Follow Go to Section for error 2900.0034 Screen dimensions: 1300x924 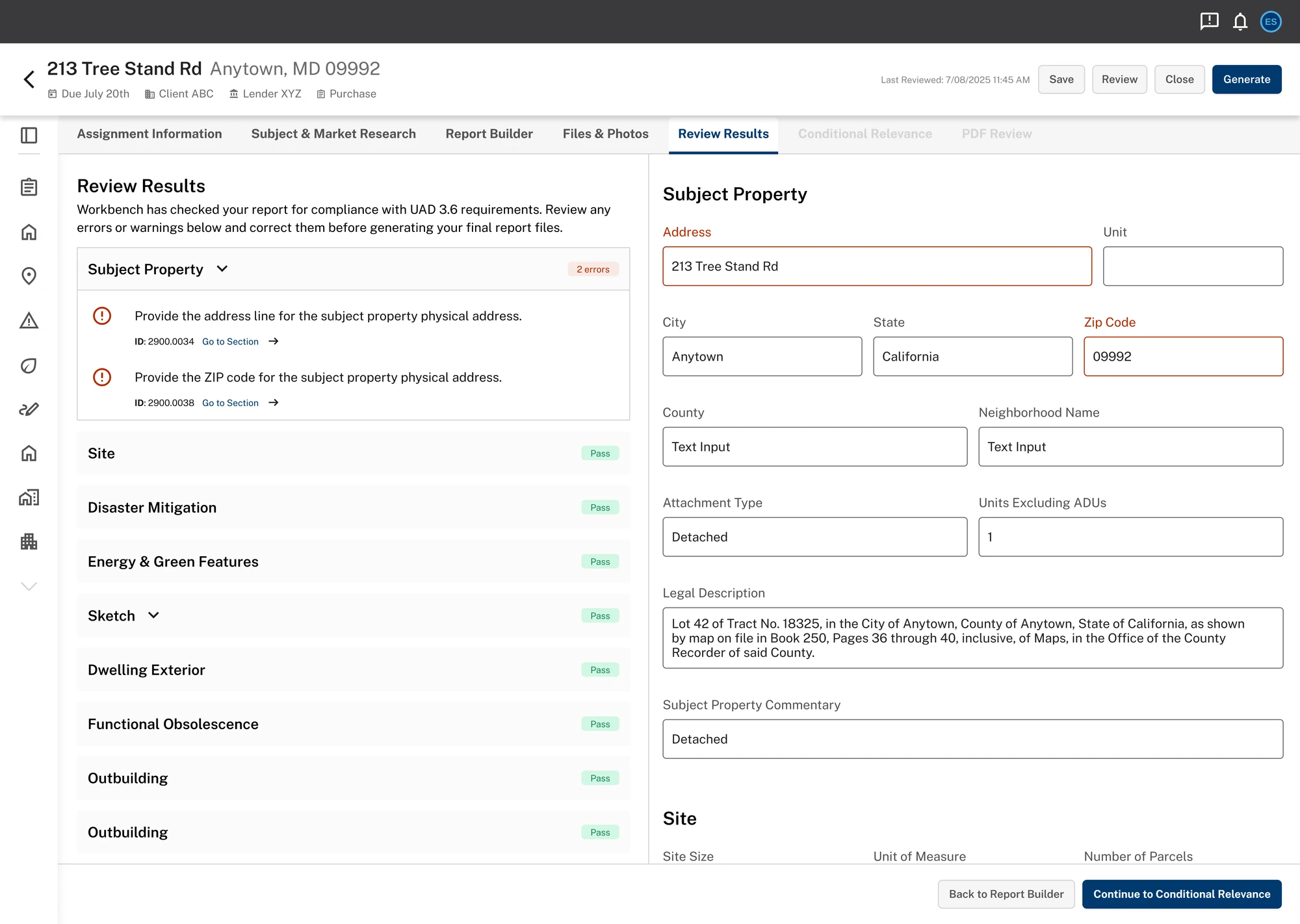[x=230, y=341]
